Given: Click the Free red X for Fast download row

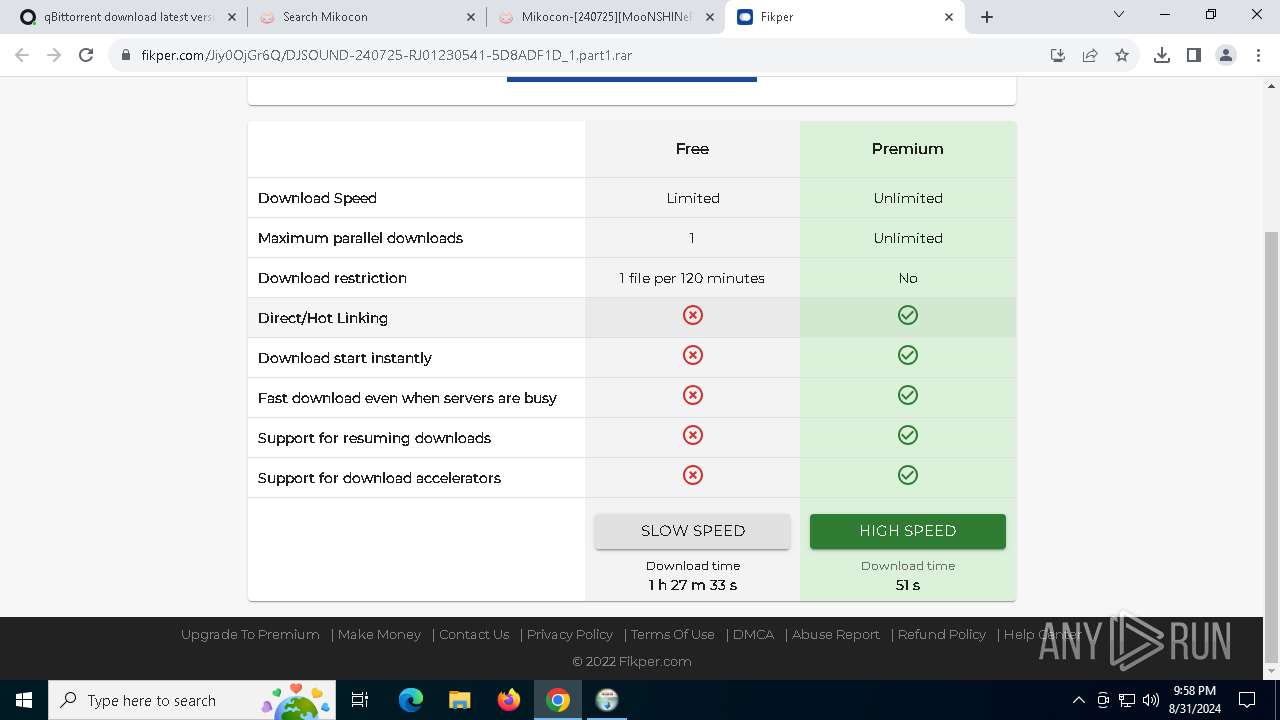Looking at the screenshot, I should 692,395.
